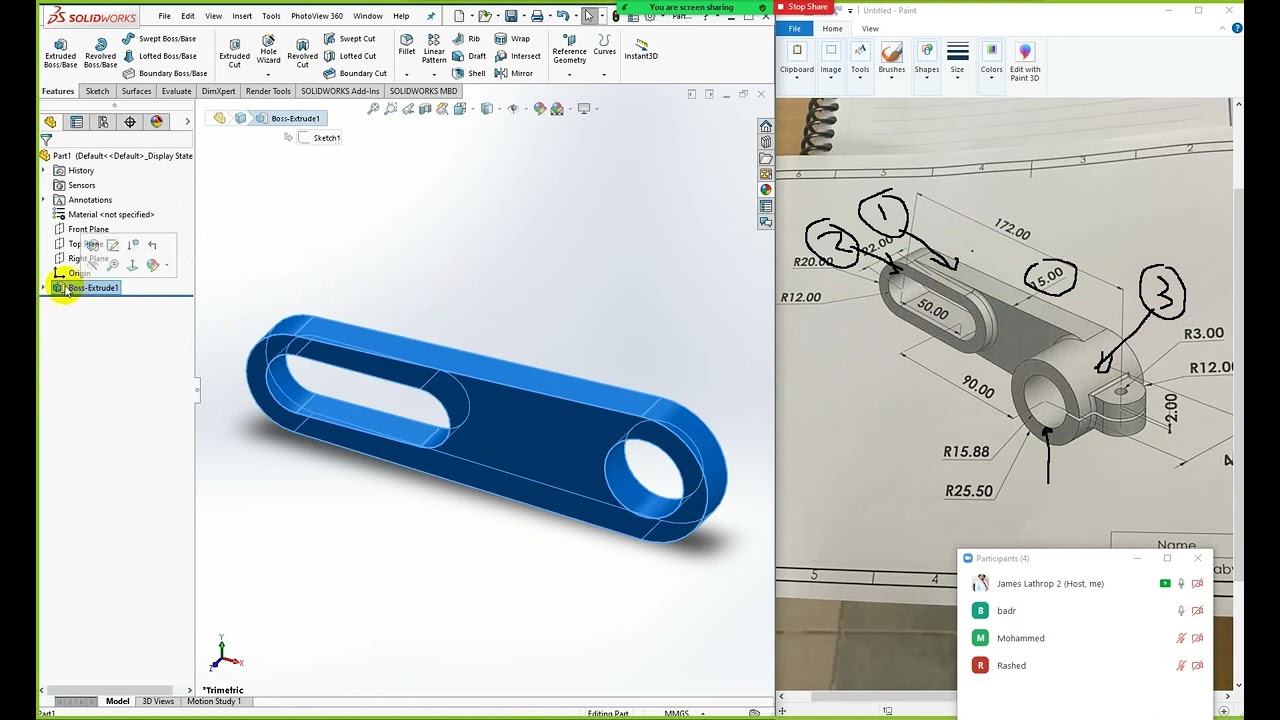Screen dimensions: 1280x720
Task: Click the Rib feature tool
Action: [466, 39]
